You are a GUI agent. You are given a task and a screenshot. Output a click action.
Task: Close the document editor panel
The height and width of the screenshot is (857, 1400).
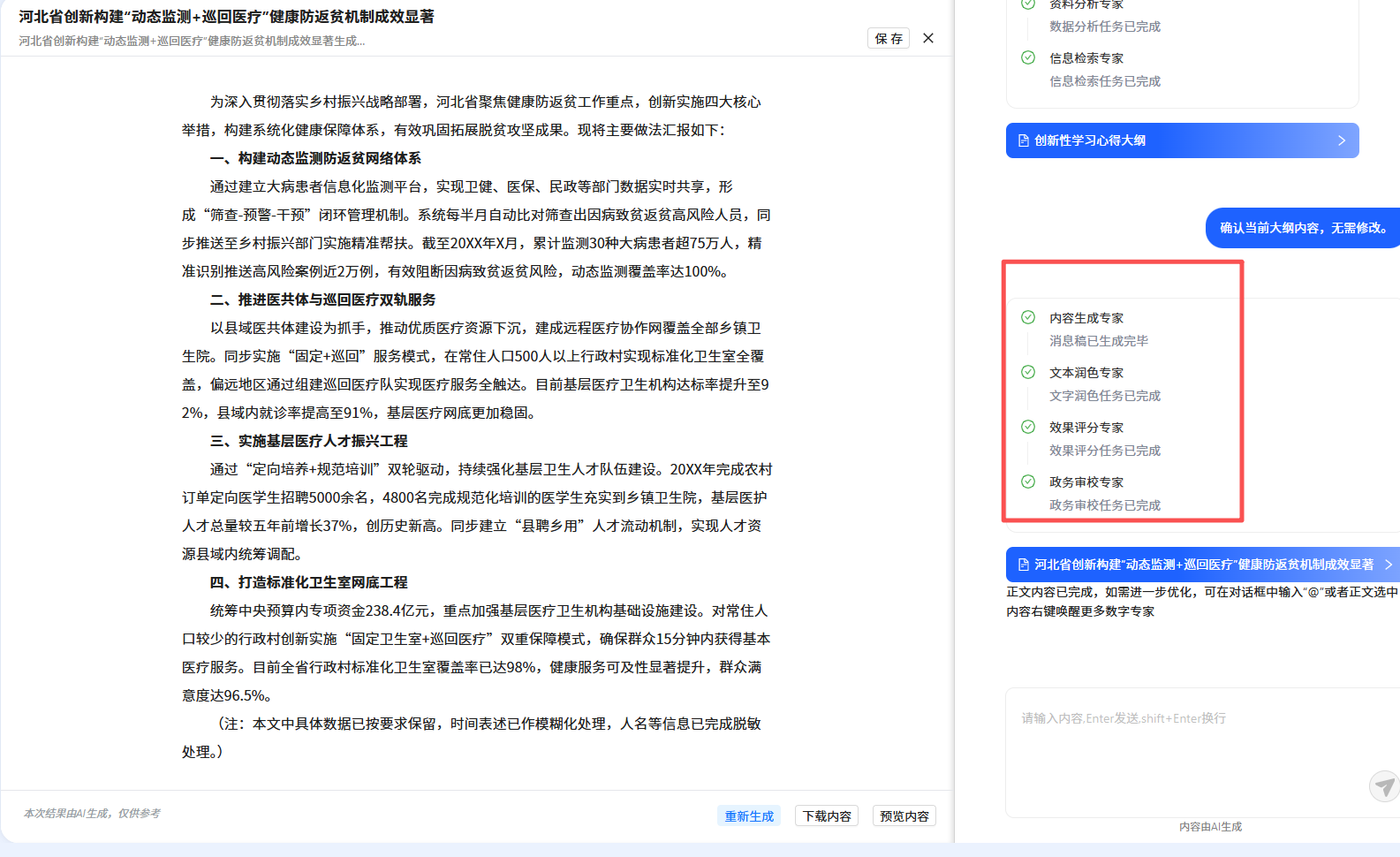[x=928, y=38]
